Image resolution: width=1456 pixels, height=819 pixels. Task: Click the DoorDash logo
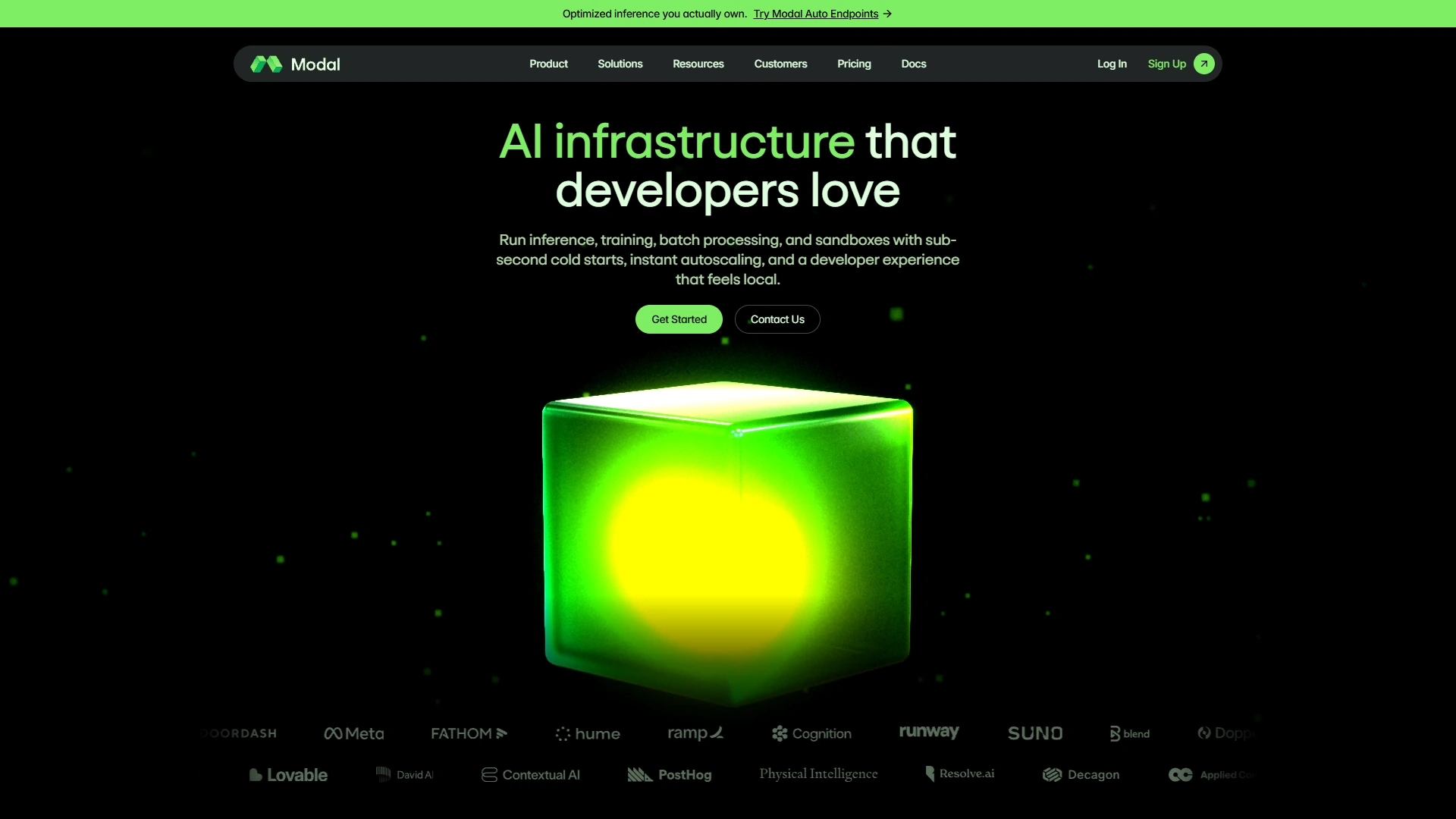point(238,733)
